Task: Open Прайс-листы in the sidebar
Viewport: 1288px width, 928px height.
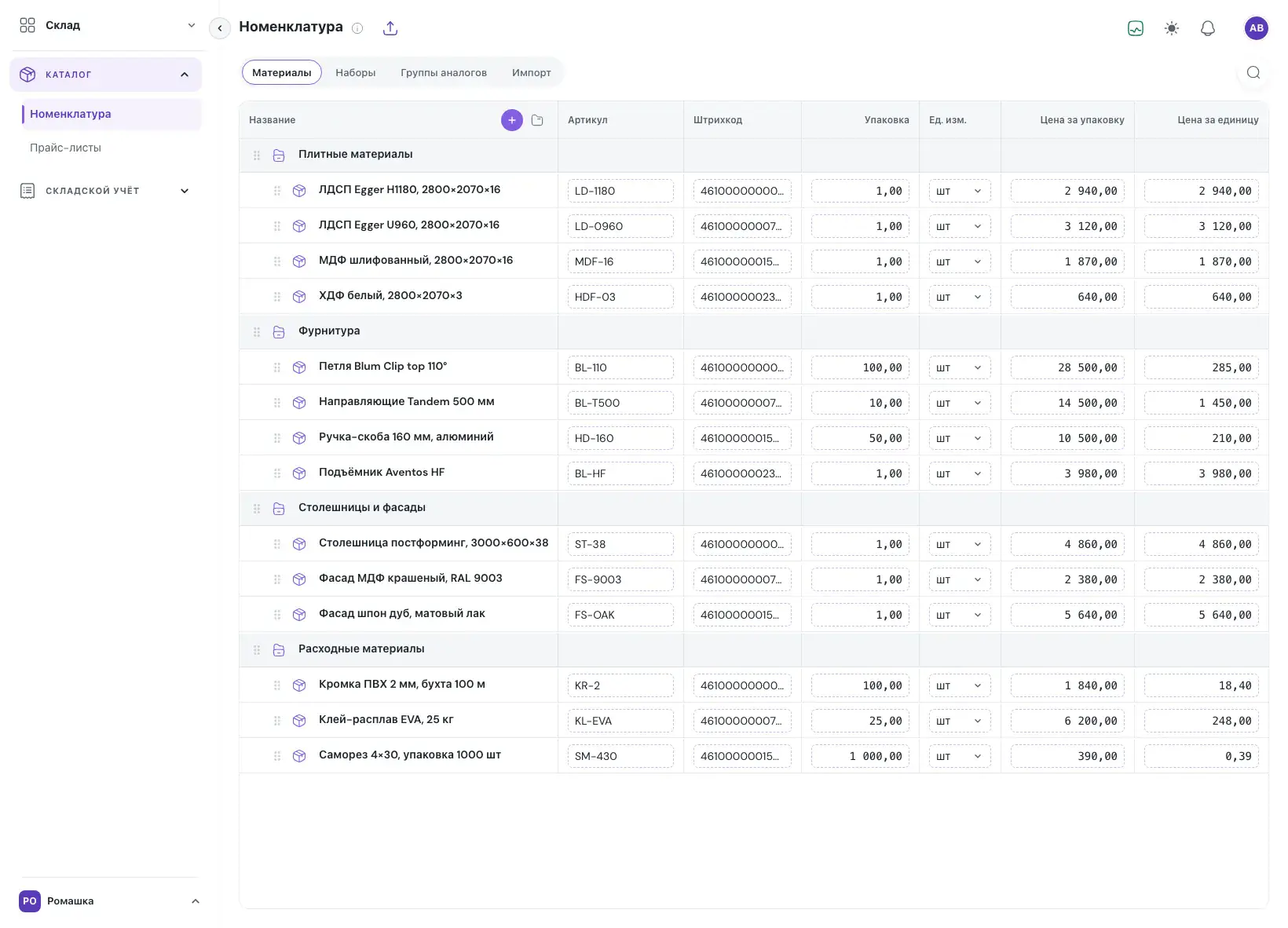Action: click(66, 148)
